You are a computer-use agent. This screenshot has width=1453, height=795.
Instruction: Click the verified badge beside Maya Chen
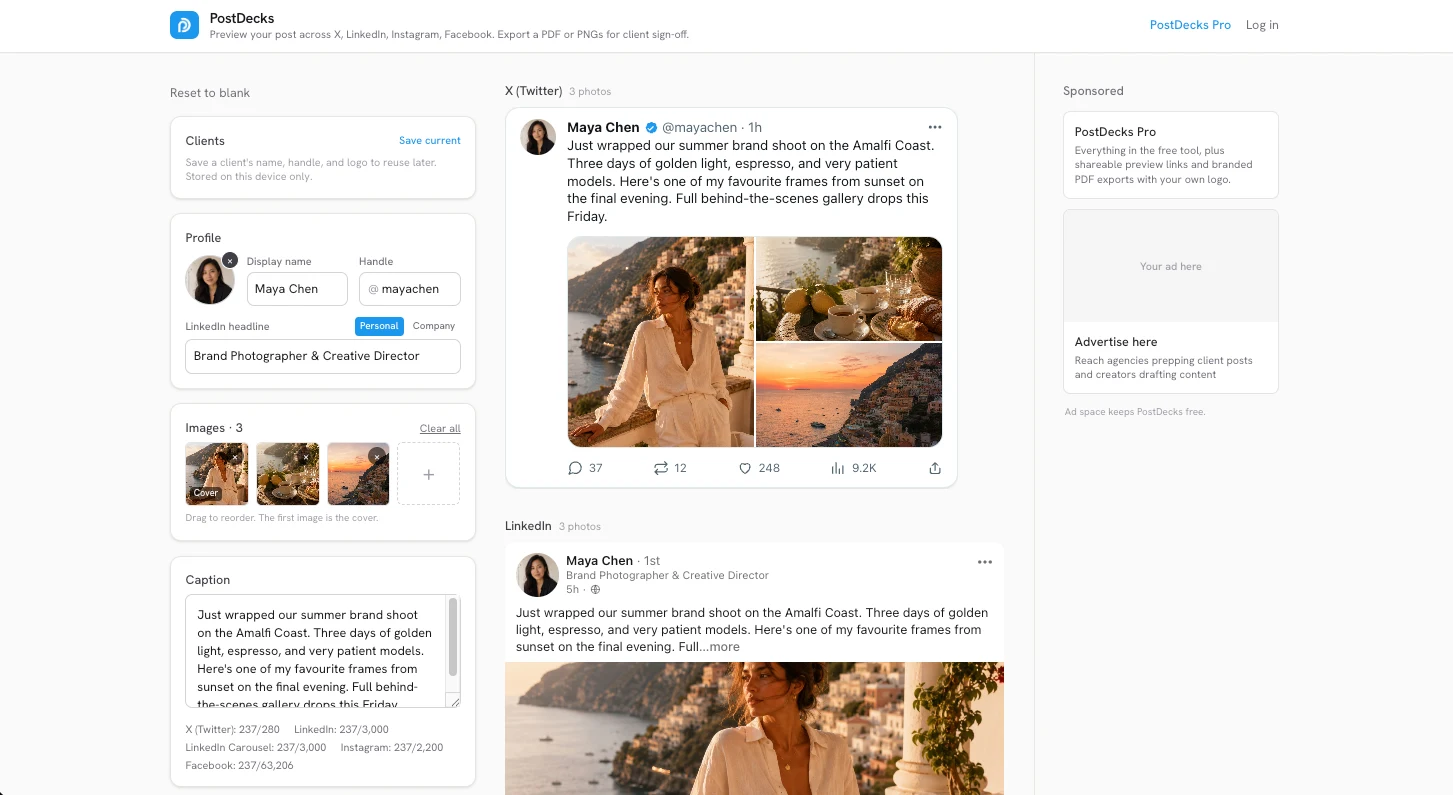click(651, 127)
